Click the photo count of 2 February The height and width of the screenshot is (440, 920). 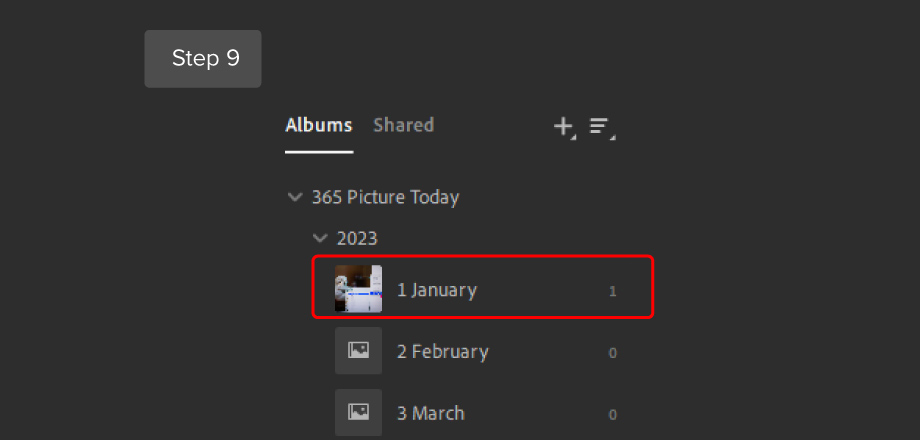coord(613,353)
